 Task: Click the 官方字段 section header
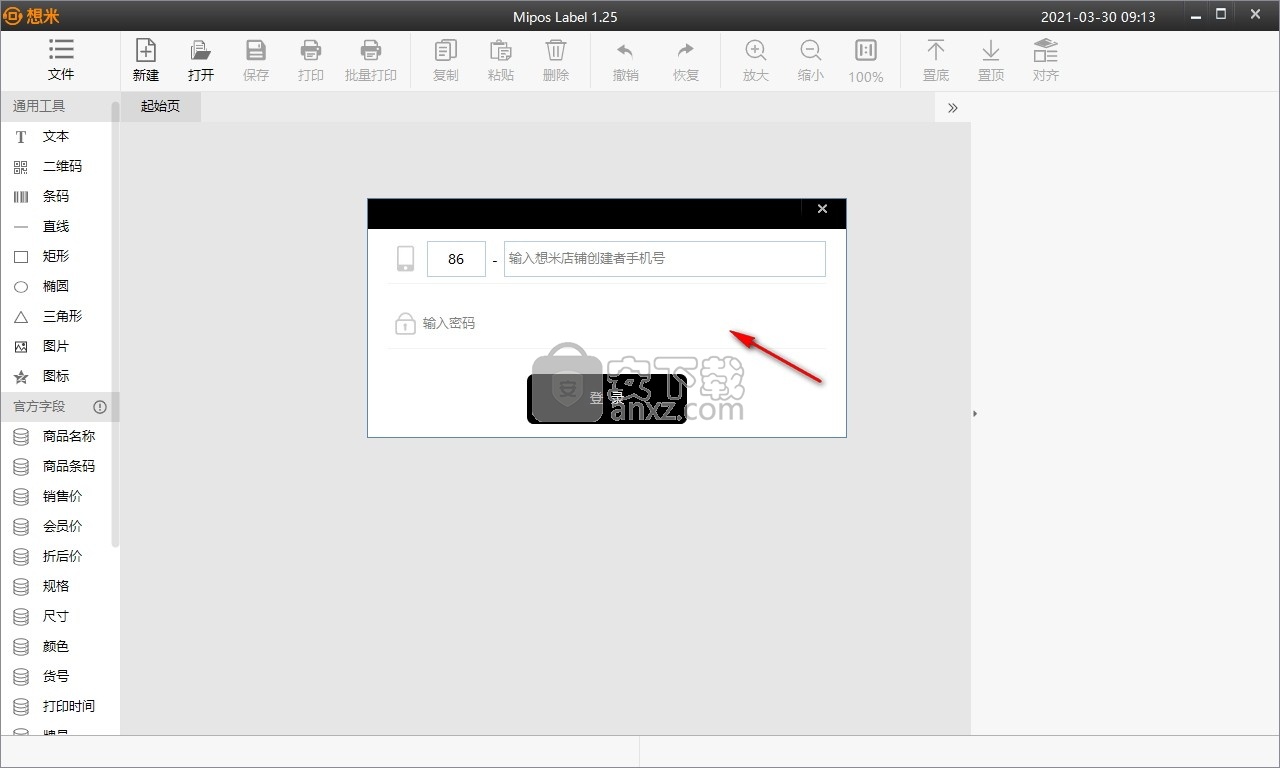[x=56, y=407]
